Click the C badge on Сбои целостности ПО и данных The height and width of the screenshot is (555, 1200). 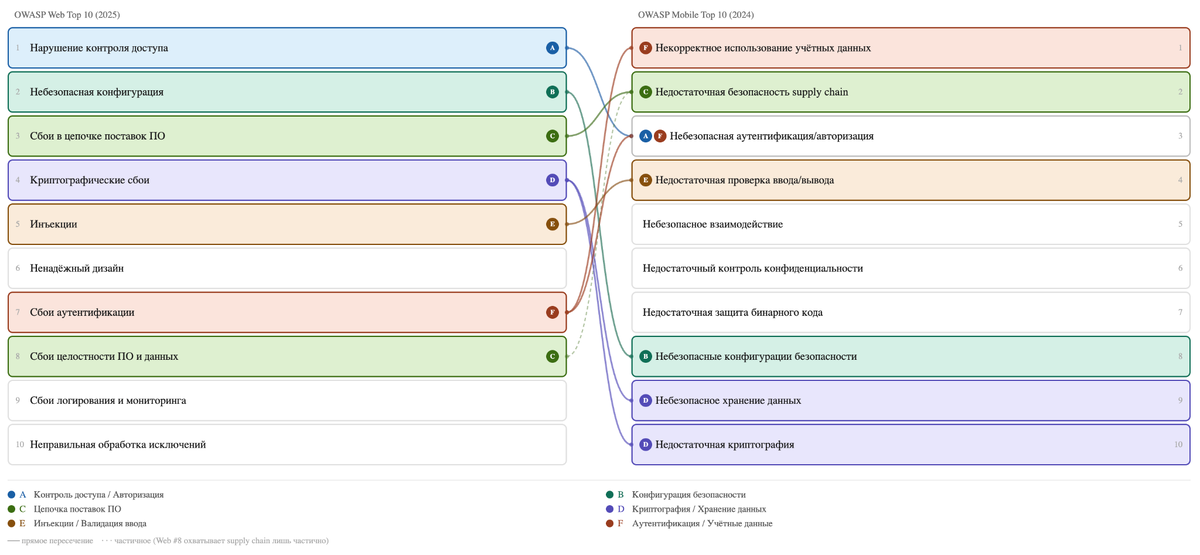pyautogui.click(x=552, y=356)
